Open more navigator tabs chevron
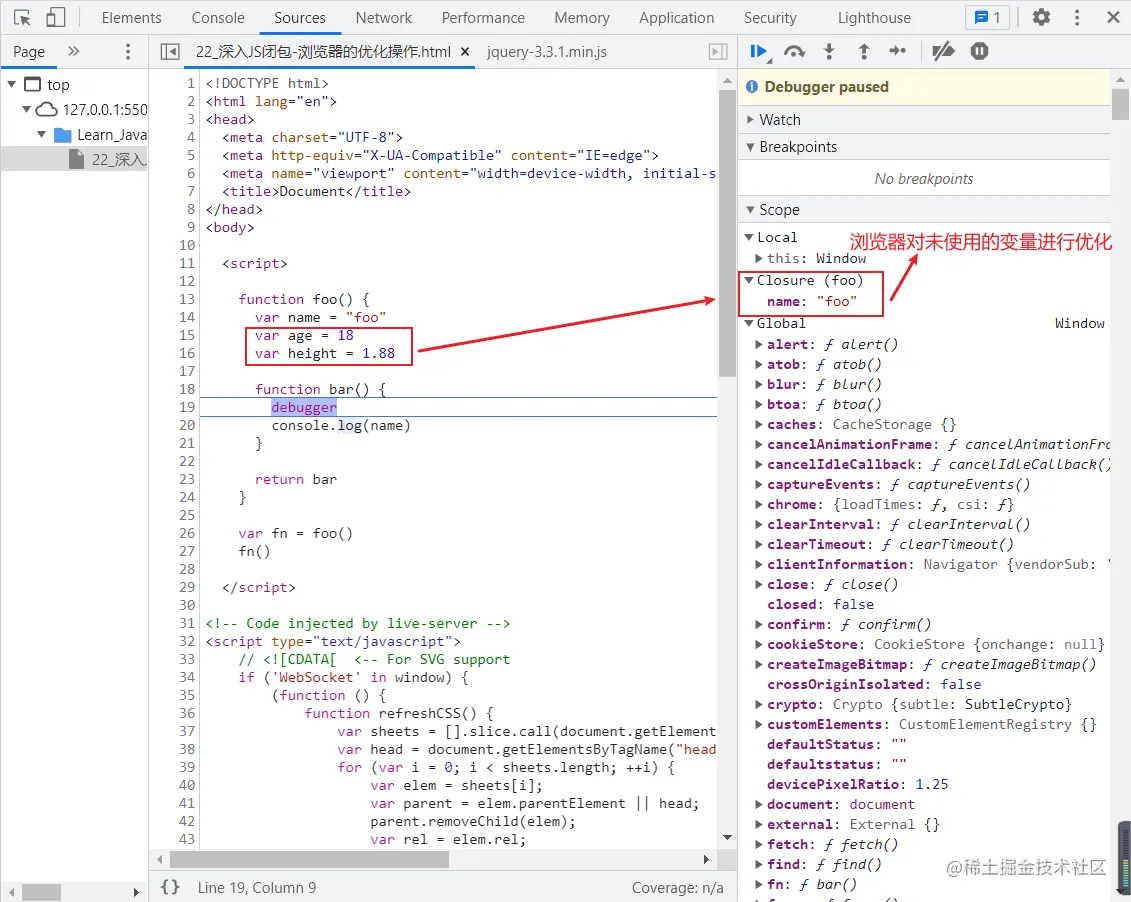1131x902 pixels. pos(73,51)
